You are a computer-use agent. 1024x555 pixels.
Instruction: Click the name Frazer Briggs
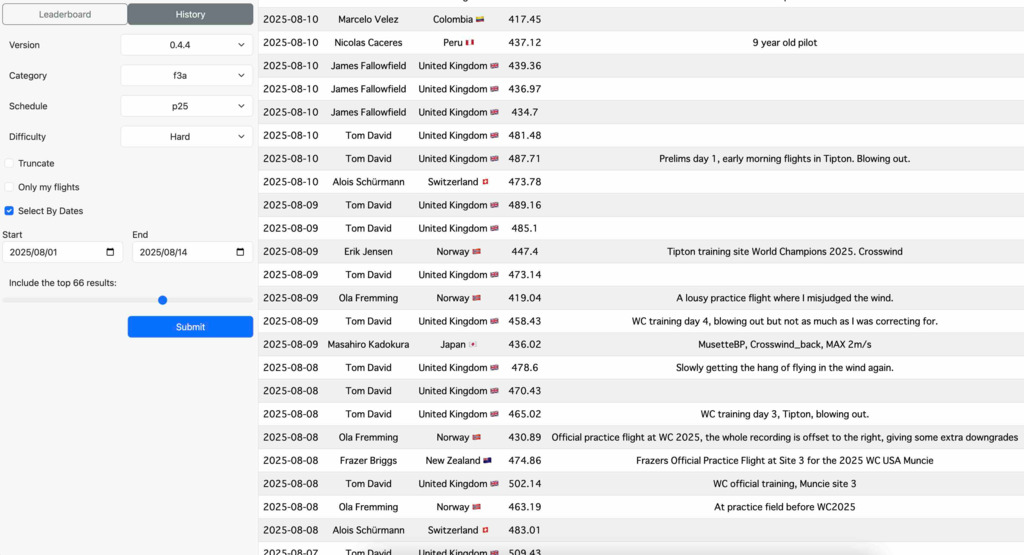(x=368, y=460)
